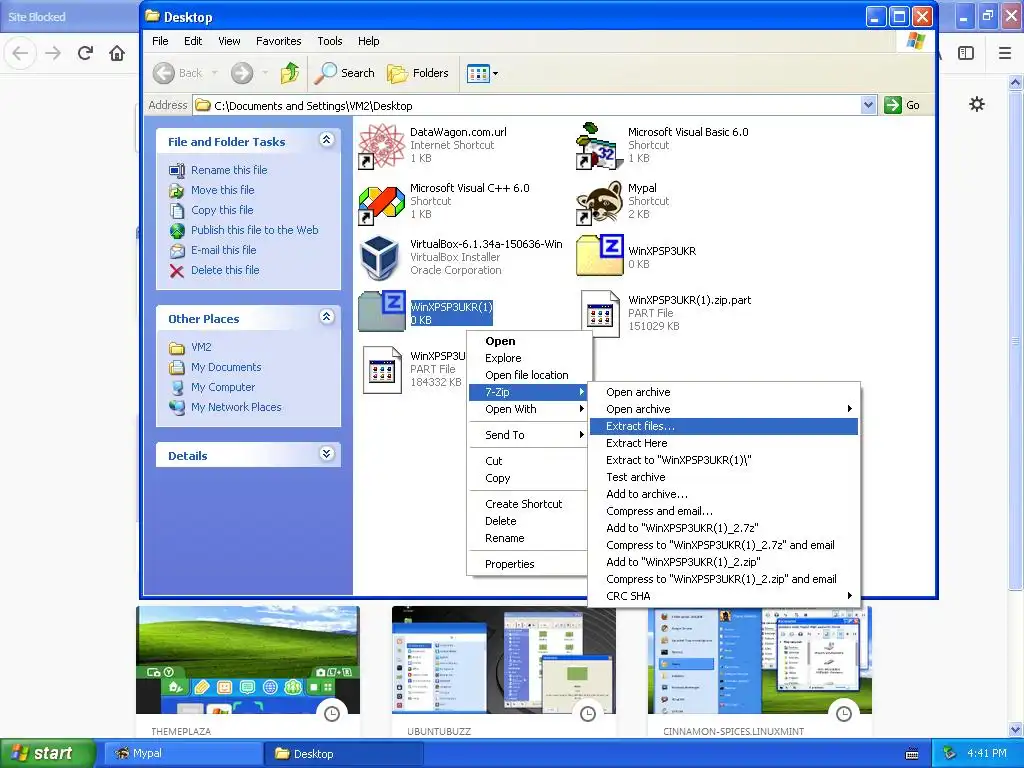Click Publish this file to the Web
This screenshot has height=768, width=1024.
pos(255,231)
